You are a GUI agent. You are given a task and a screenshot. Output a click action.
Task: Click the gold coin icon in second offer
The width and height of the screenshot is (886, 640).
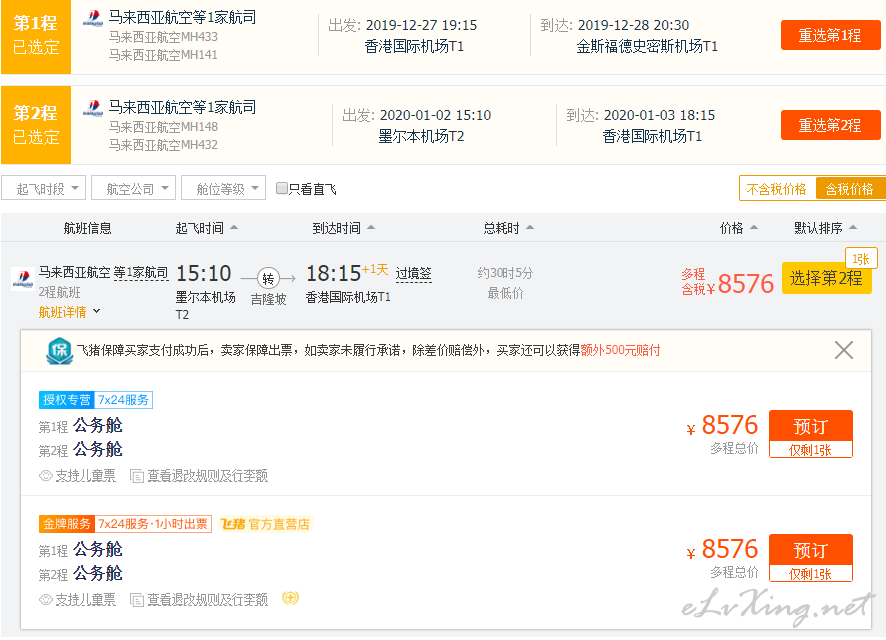coord(290,598)
